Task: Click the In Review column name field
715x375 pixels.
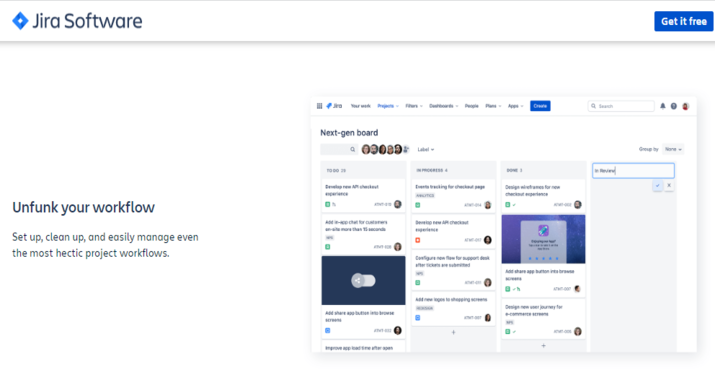Action: pos(633,171)
